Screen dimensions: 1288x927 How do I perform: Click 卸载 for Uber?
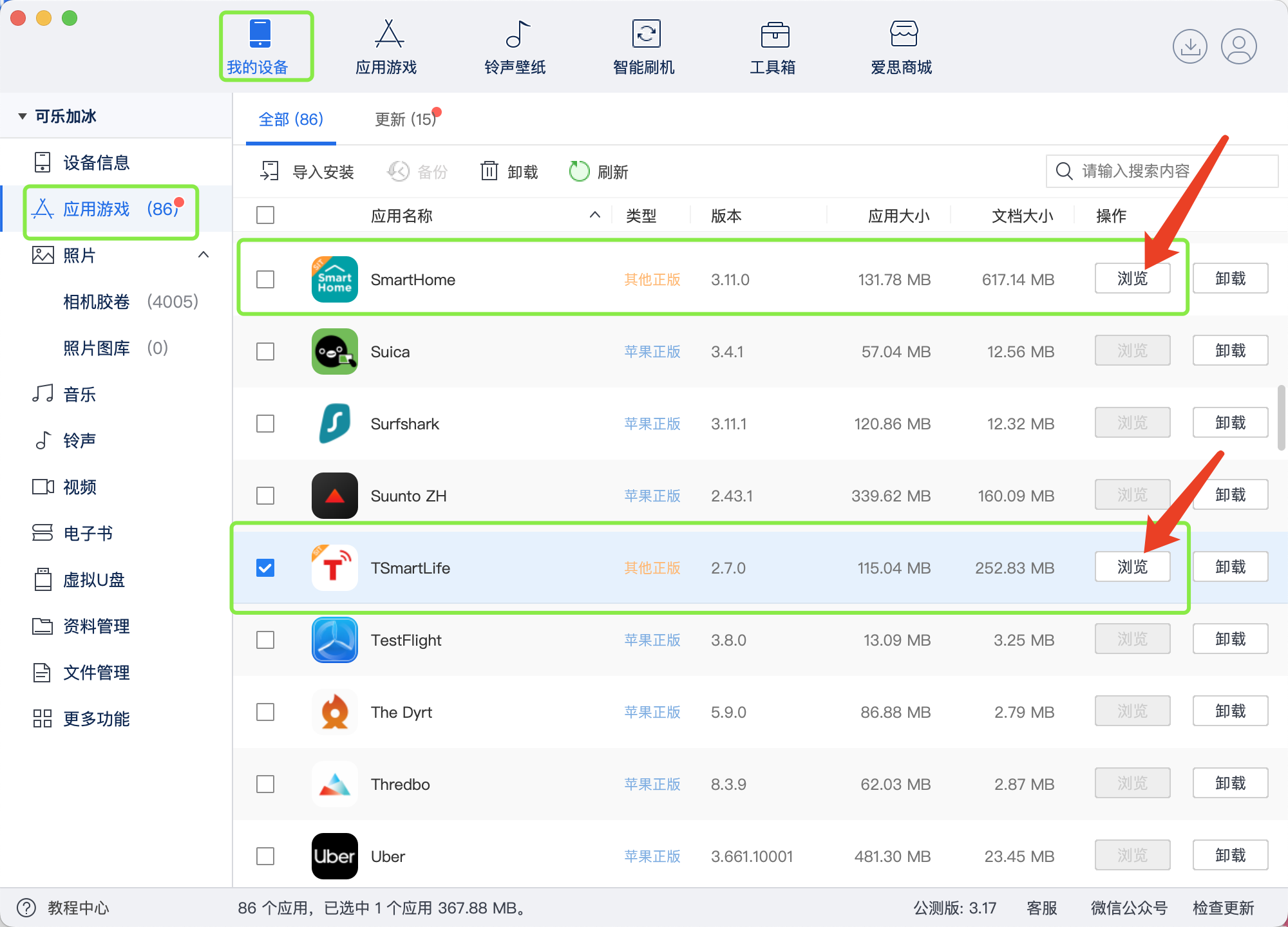pyautogui.click(x=1231, y=856)
